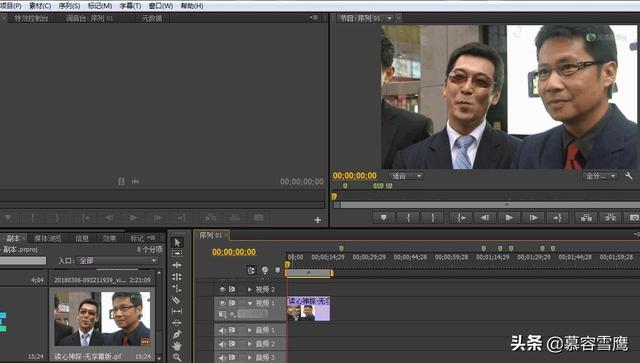Viewport: 640px width, 363px height.
Task: Click Program monitor timecode 00:00:00:00
Action: click(354, 176)
